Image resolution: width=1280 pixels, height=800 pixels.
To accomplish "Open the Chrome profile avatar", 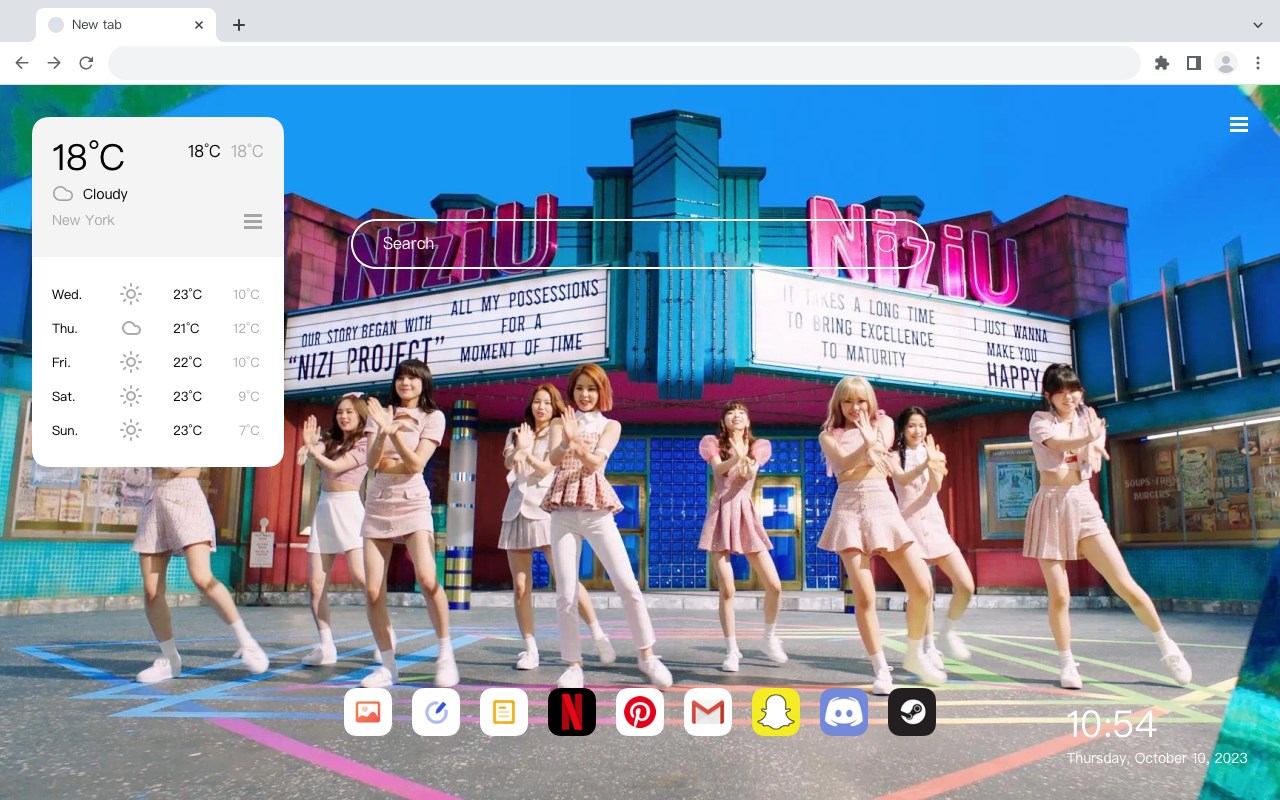I will coord(1226,63).
